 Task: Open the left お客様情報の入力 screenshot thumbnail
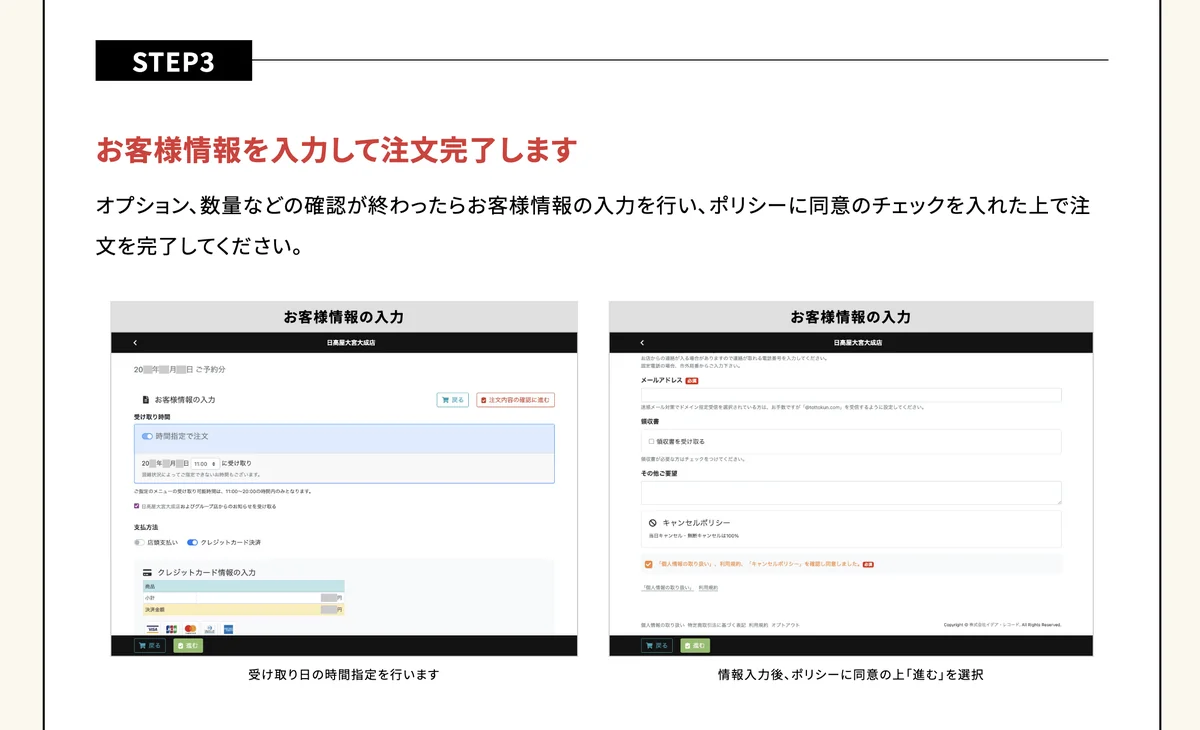[x=344, y=479]
